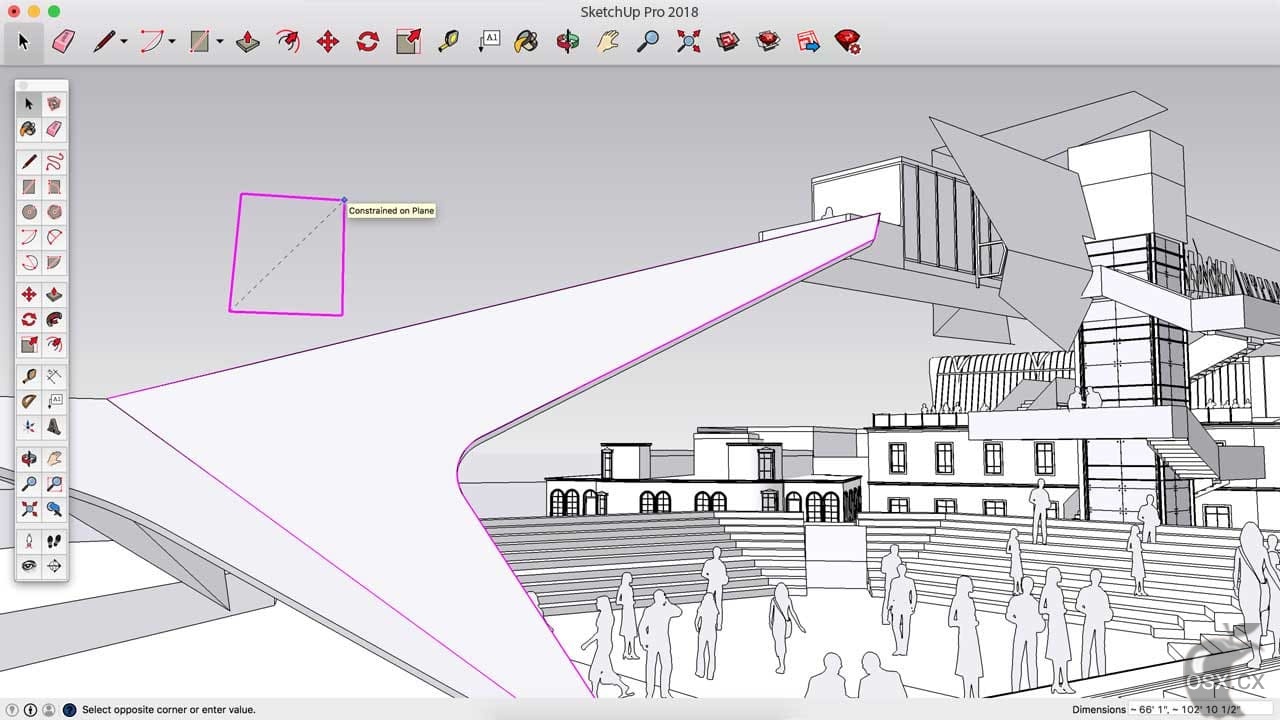This screenshot has width=1280, height=720.
Task: Pick the Zoom Window tool in left palette
Action: (x=54, y=484)
